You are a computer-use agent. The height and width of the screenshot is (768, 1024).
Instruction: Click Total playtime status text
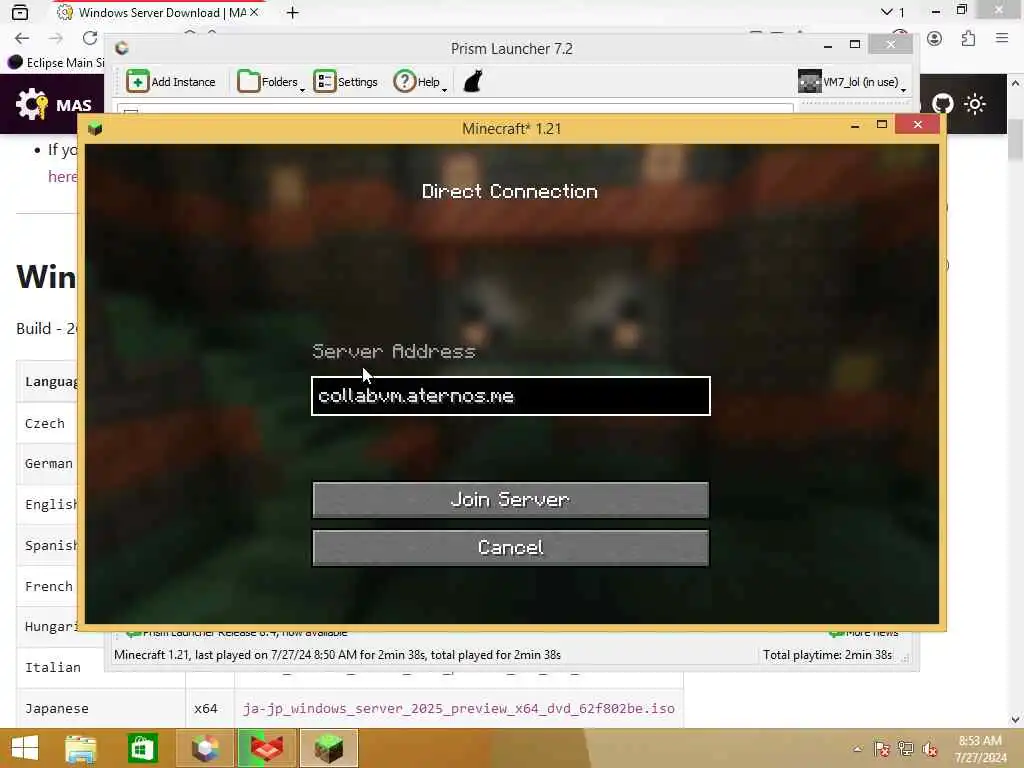[827, 655]
